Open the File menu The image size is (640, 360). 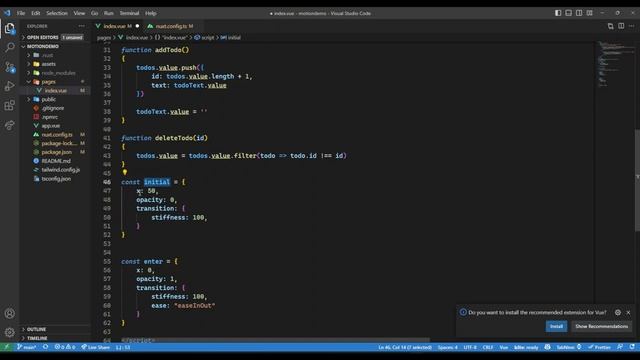pyautogui.click(x=21, y=13)
